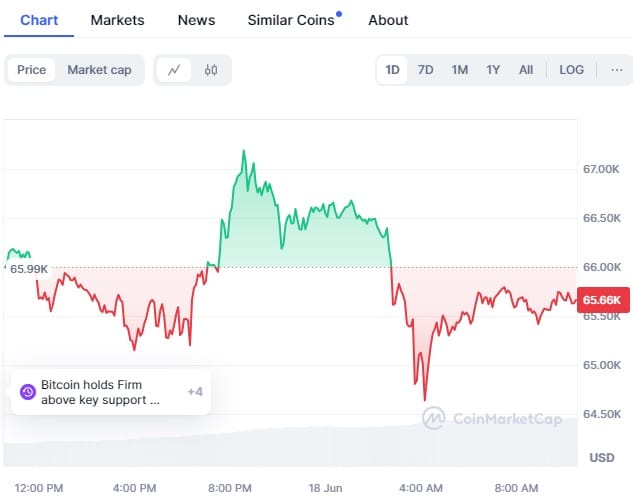Set the time range to 7D
633x503 pixels.
(426, 70)
